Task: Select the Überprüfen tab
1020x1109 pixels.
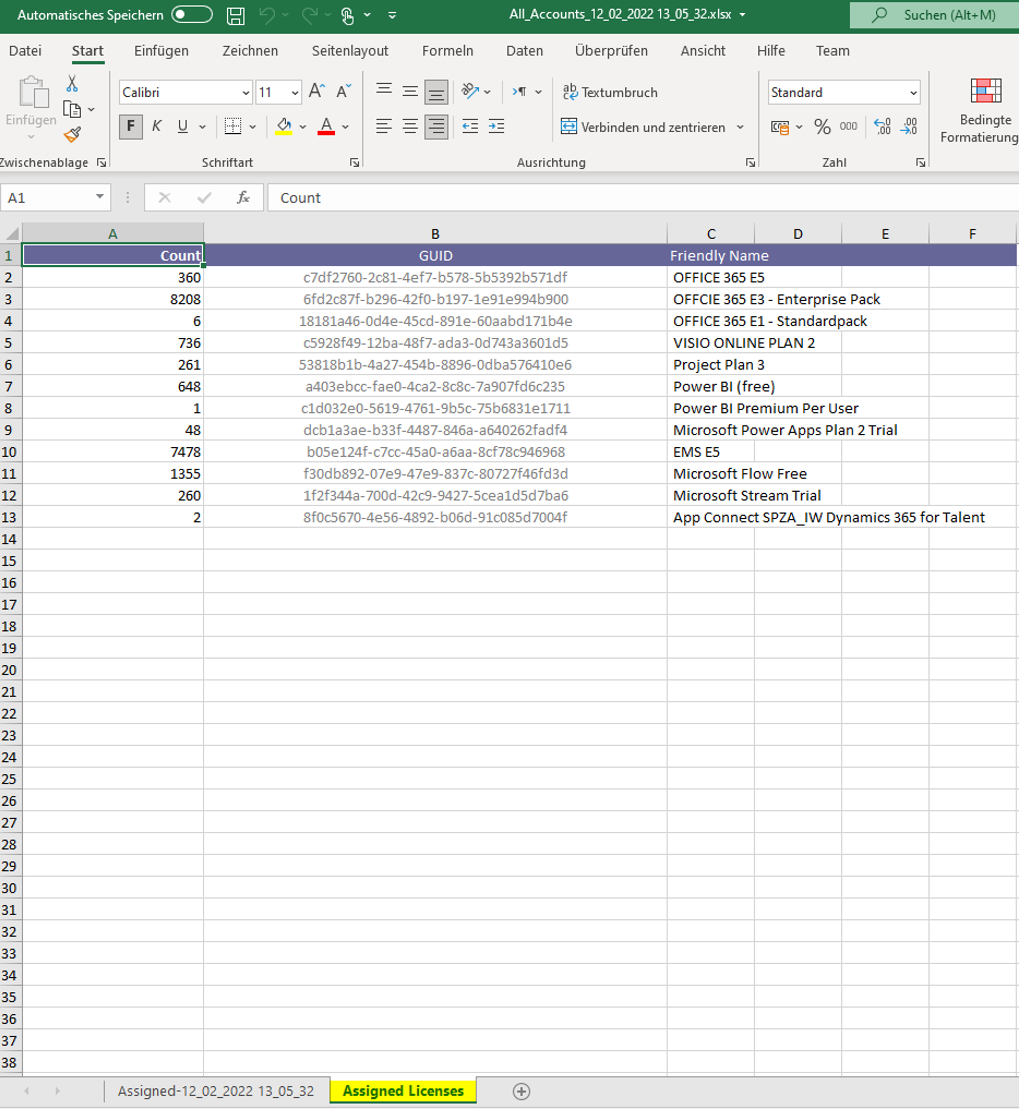Action: click(611, 51)
